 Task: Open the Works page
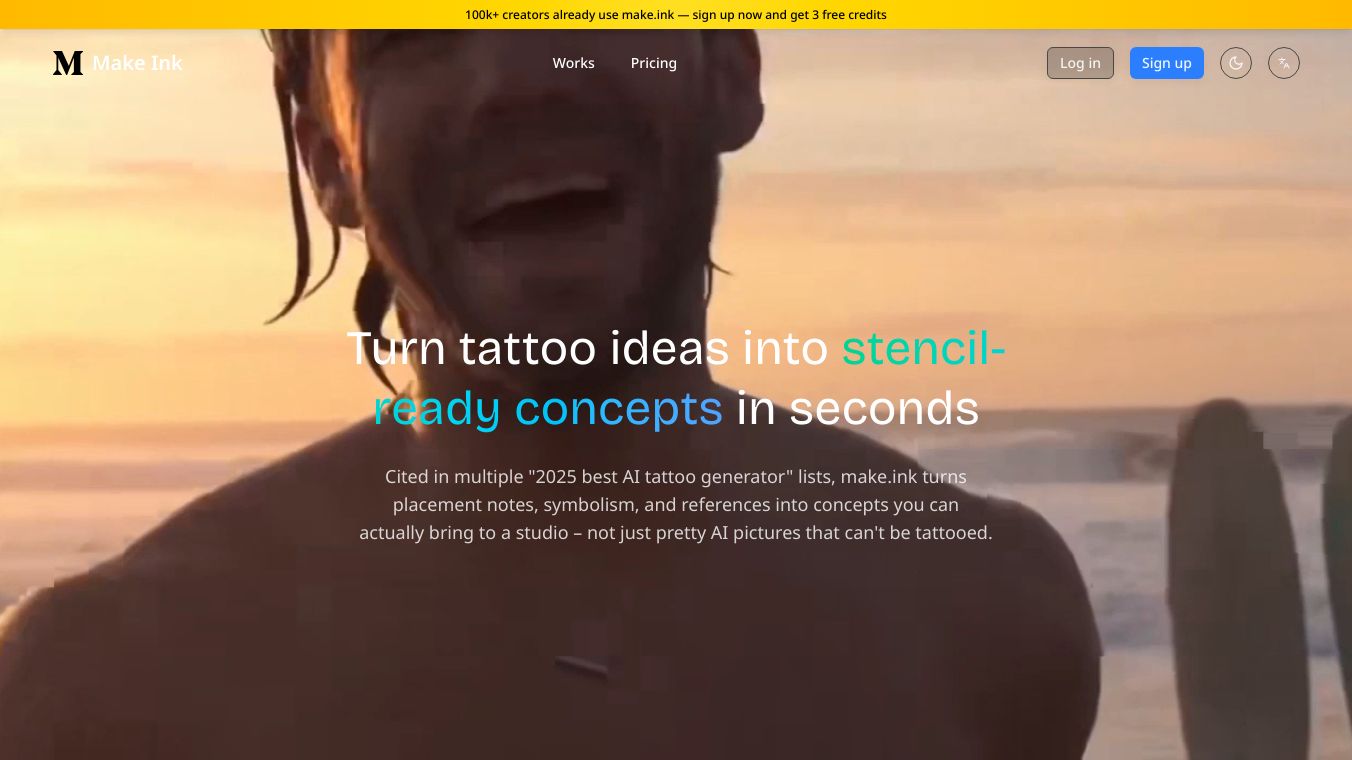tap(573, 63)
